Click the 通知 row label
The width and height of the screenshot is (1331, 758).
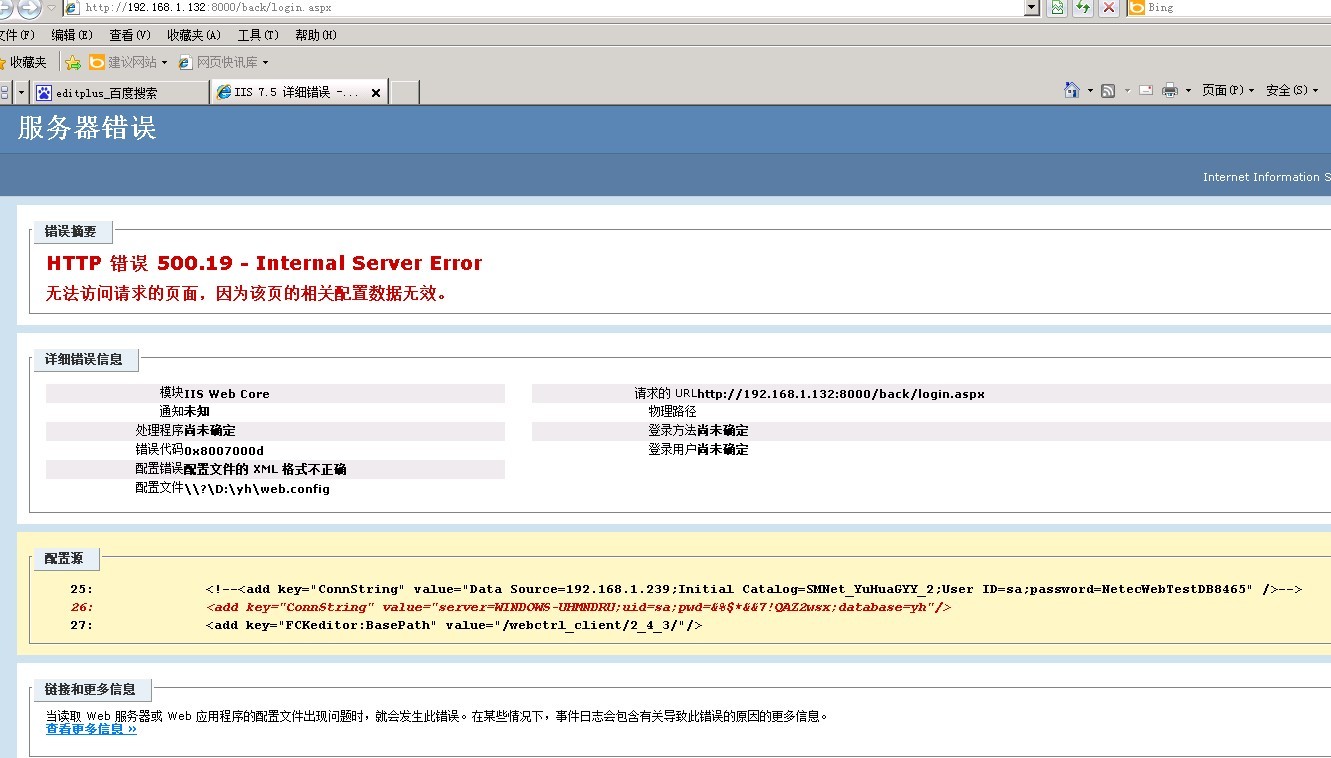[x=172, y=412]
